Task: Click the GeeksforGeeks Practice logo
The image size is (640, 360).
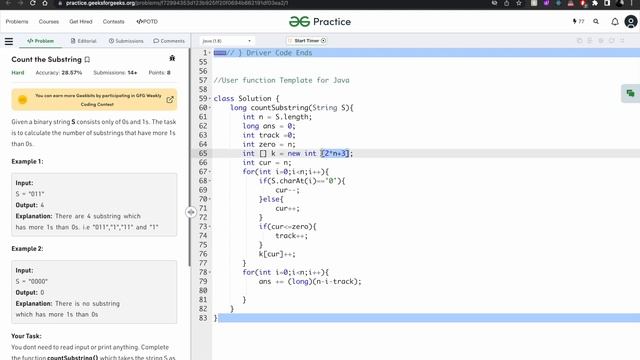Action: [x=320, y=22]
